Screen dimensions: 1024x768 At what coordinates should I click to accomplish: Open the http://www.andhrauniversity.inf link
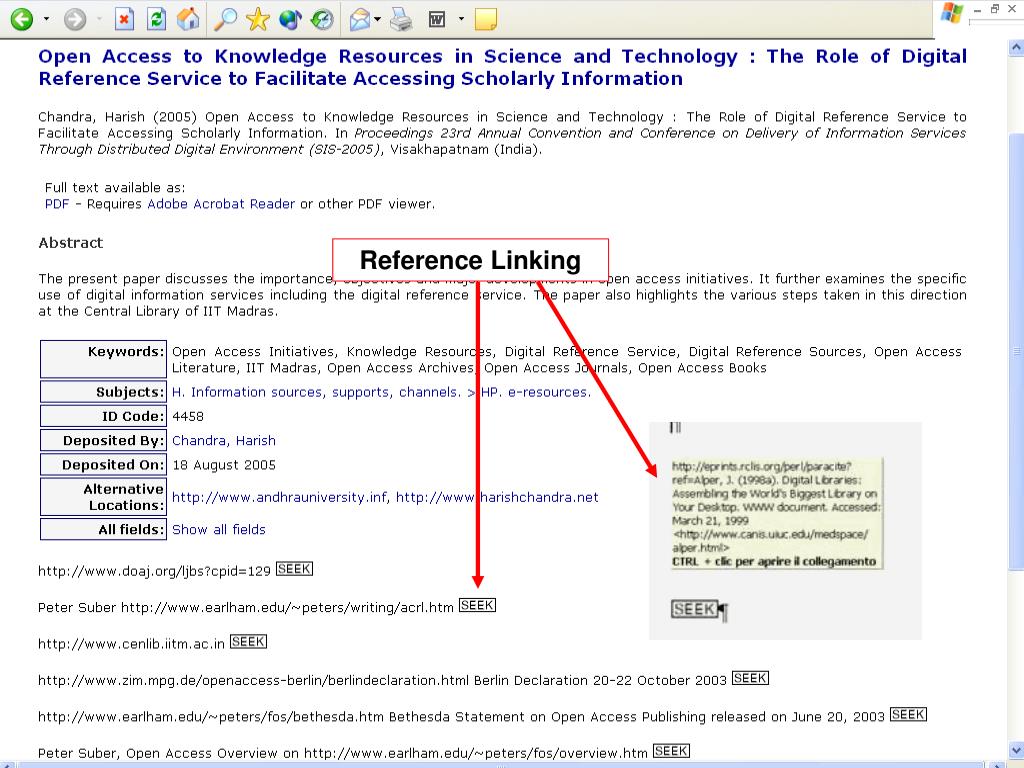coord(279,498)
